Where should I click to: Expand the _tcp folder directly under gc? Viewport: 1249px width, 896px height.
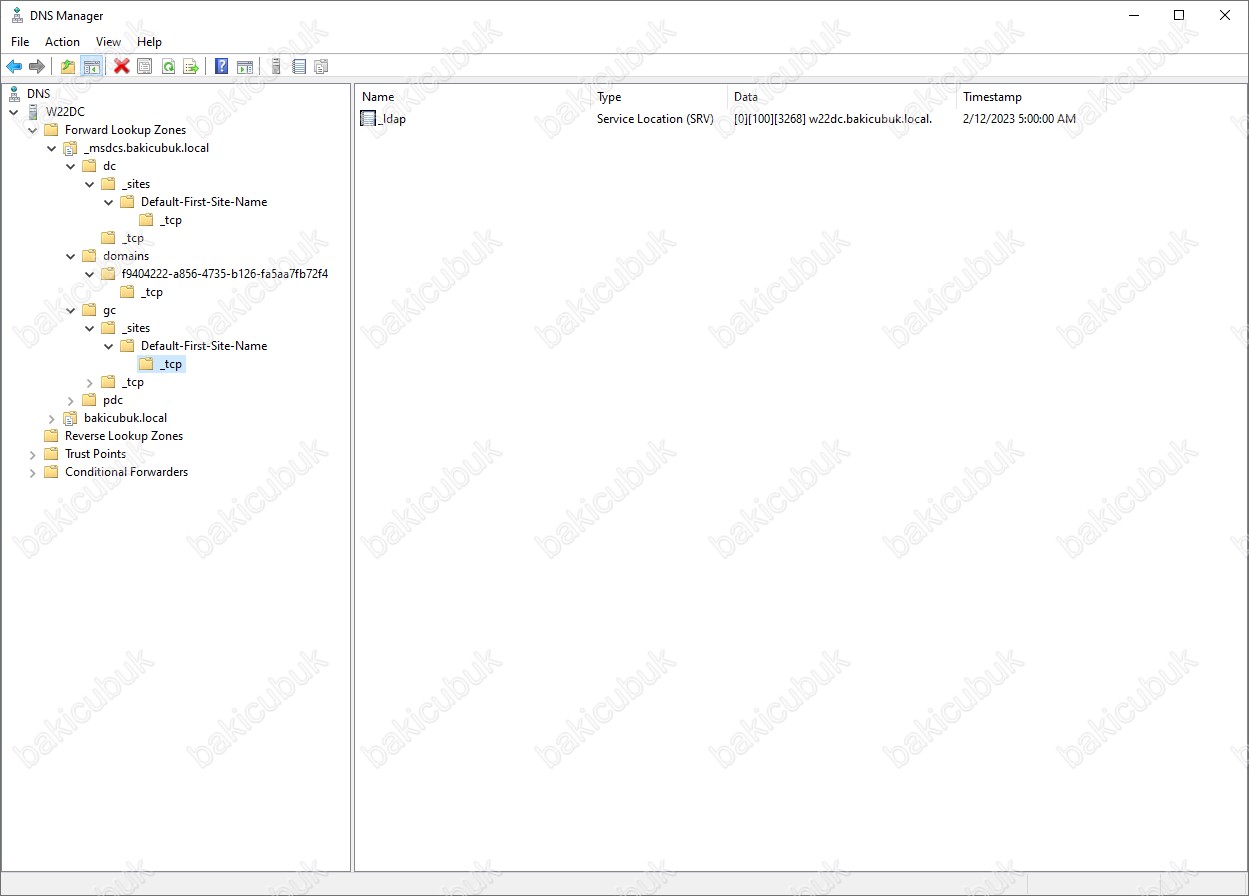pyautogui.click(x=90, y=382)
